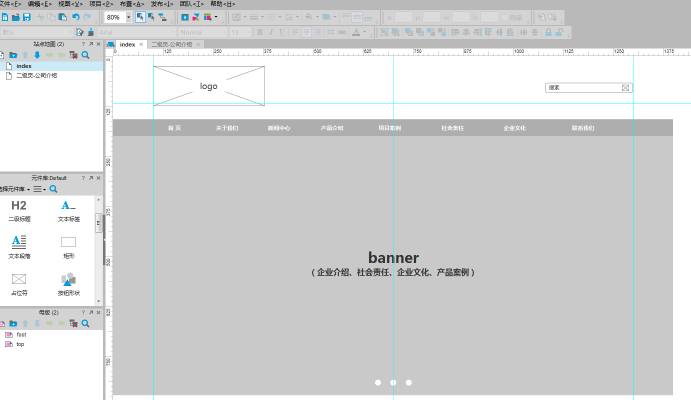691x400 pixels.
Task: Switch to the second-level page tab
Action: coord(172,44)
